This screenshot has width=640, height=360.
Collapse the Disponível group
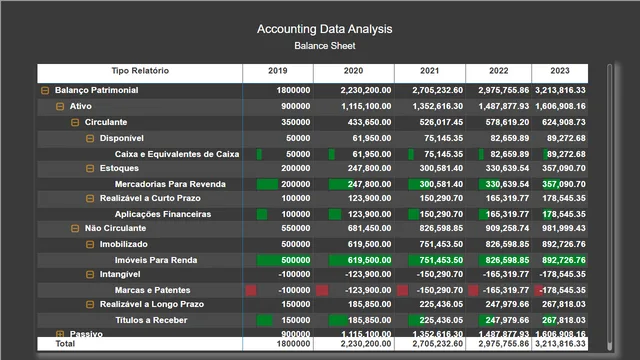(x=90, y=138)
